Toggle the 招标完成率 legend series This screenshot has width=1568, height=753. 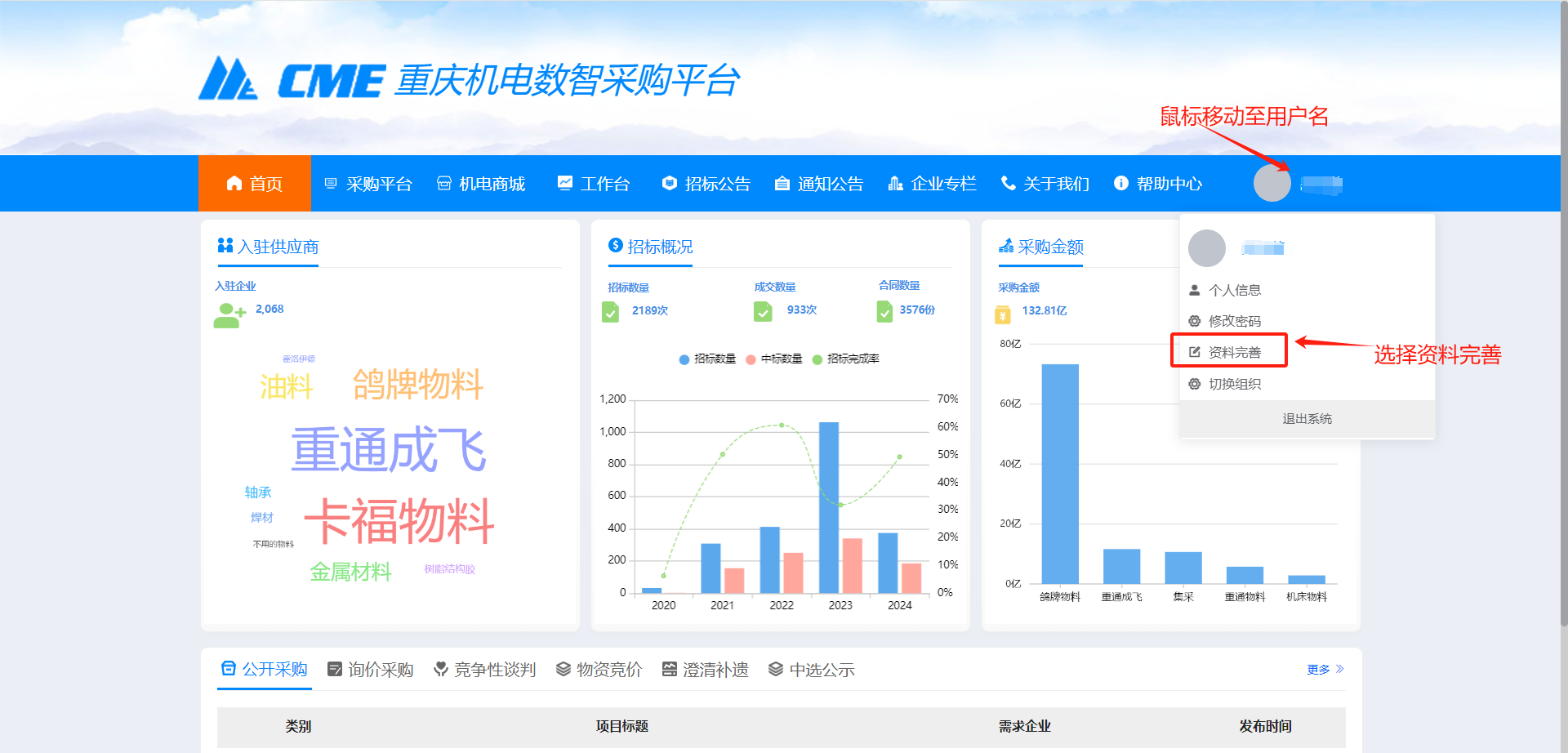(x=845, y=359)
